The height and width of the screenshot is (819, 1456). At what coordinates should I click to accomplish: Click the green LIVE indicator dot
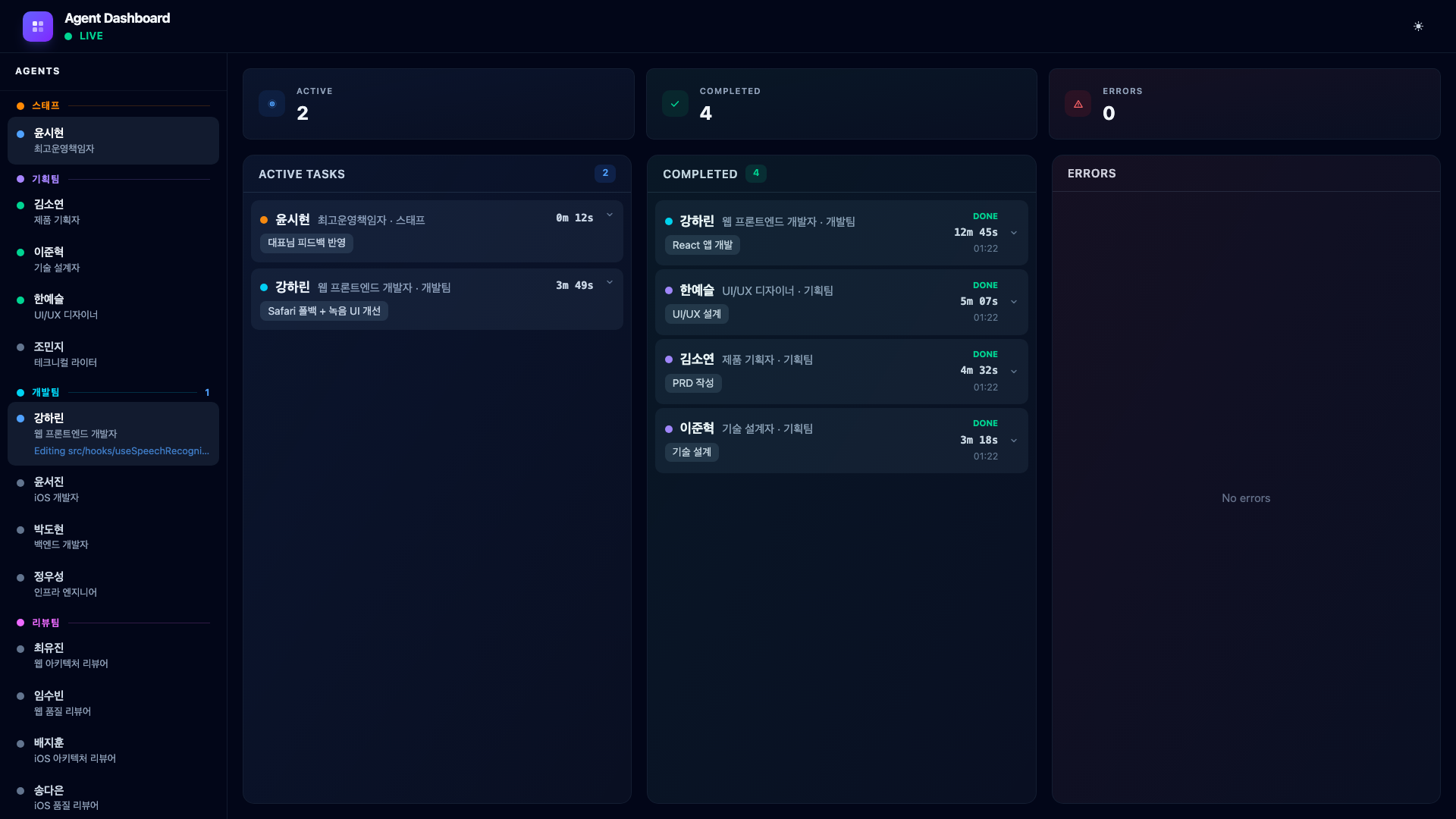tap(69, 36)
